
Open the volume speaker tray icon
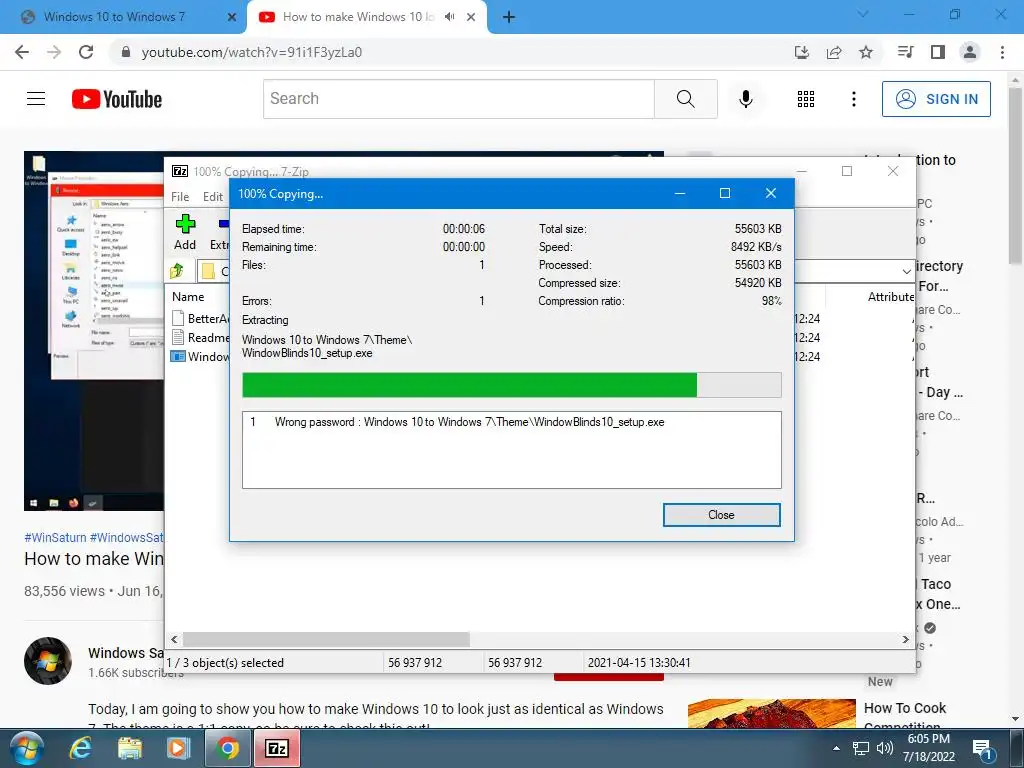pyautogui.click(x=885, y=748)
